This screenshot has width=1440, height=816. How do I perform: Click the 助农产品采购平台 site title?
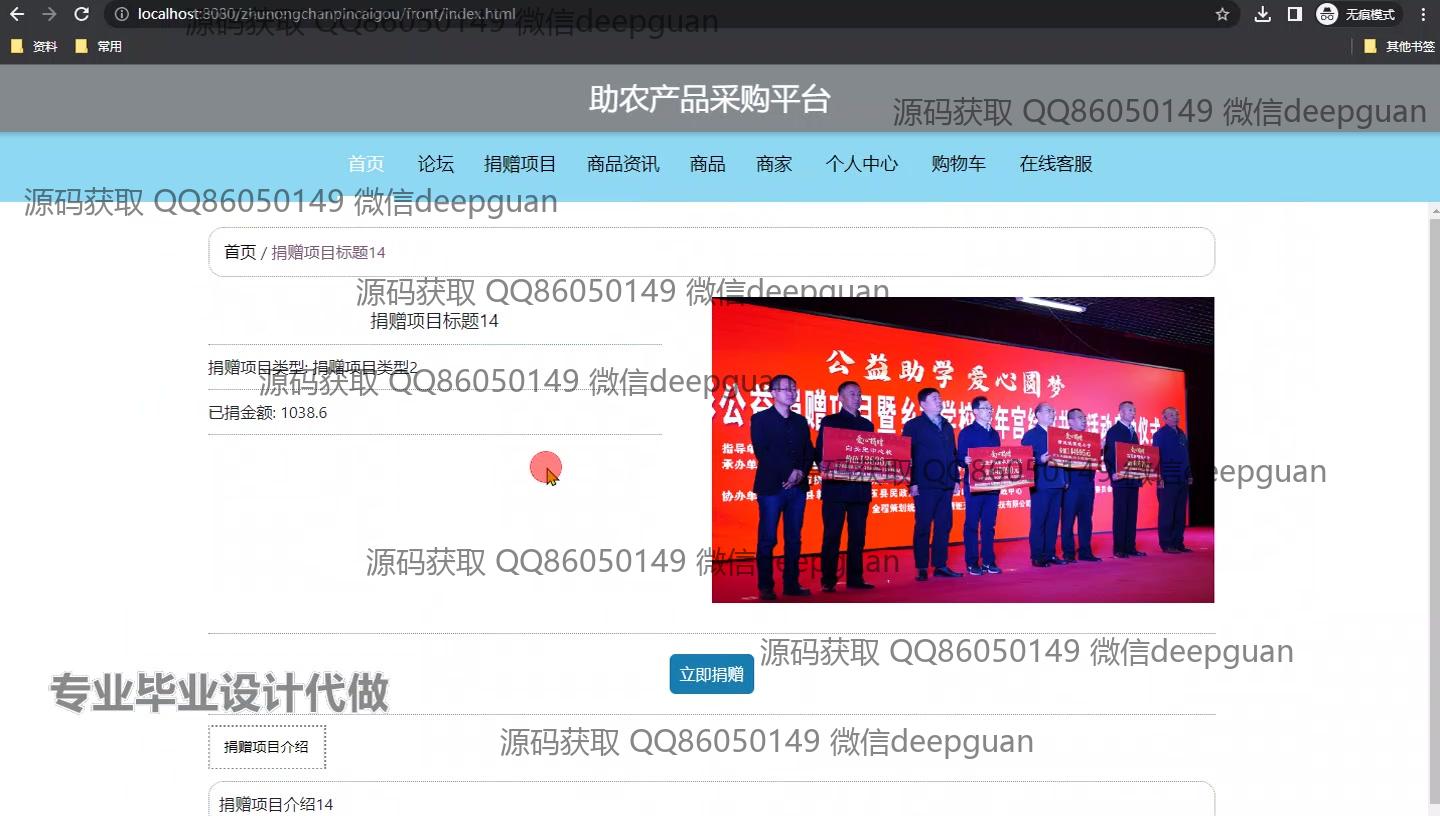click(710, 99)
